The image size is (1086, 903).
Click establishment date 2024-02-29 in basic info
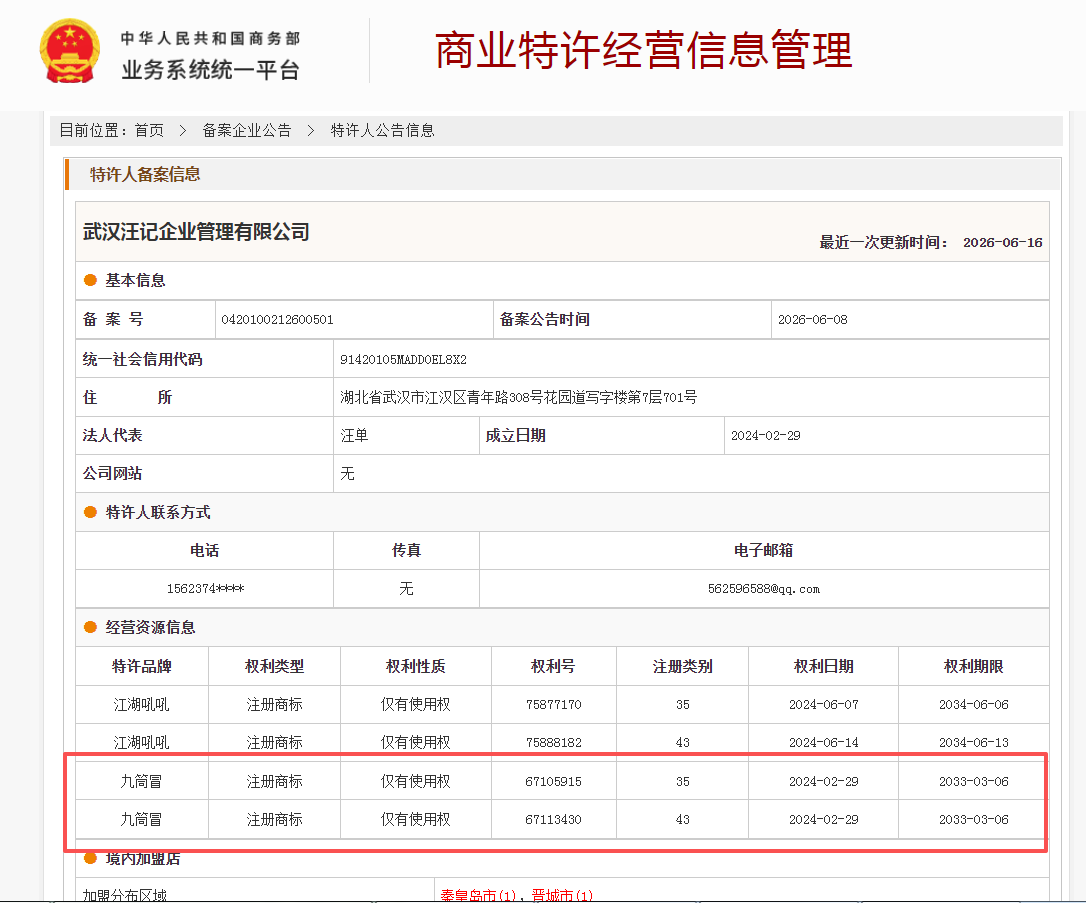point(765,436)
